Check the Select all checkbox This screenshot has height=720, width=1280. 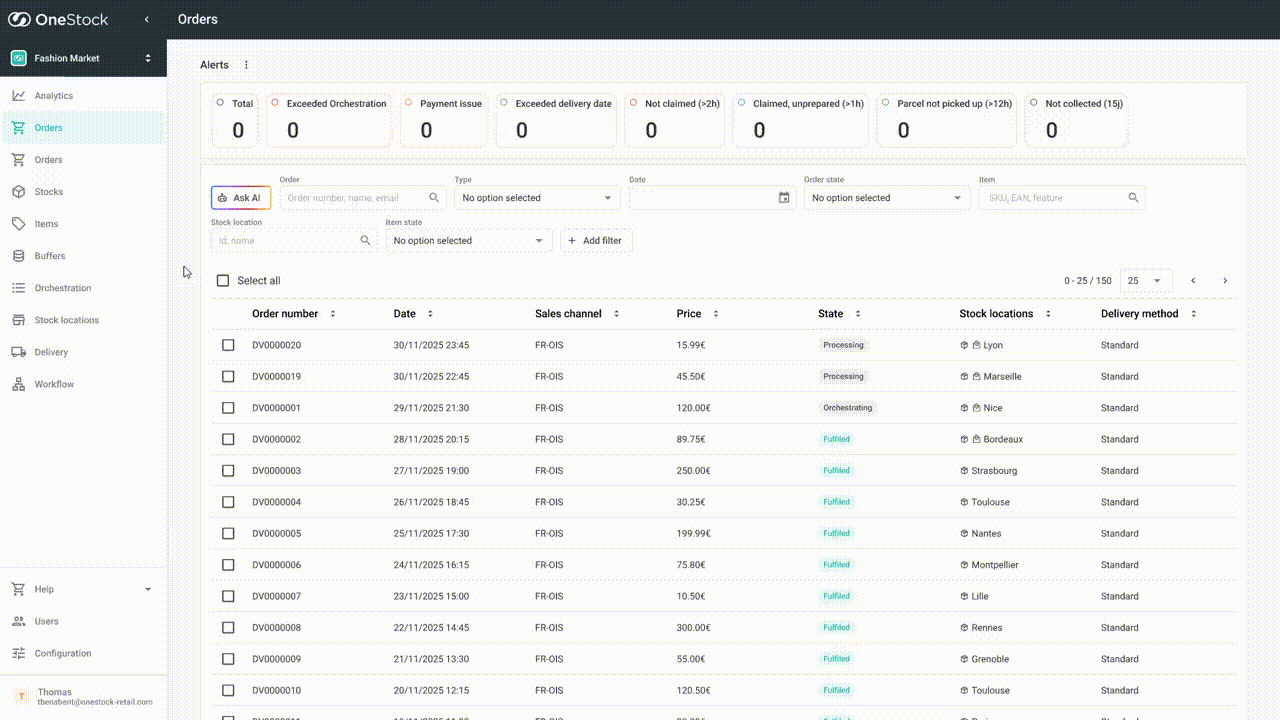pyautogui.click(x=223, y=280)
